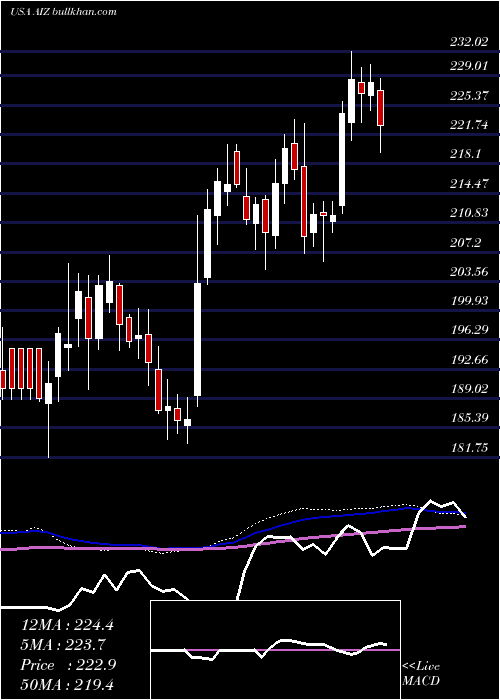This screenshot has height=700, width=500.
Task: Click the 232.02 price level label
Action: pos(469,42)
